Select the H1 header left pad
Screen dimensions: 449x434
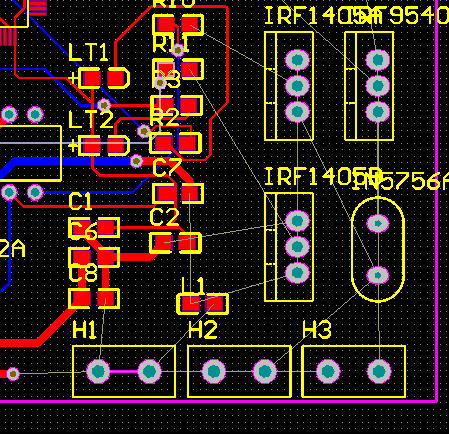(x=98, y=371)
